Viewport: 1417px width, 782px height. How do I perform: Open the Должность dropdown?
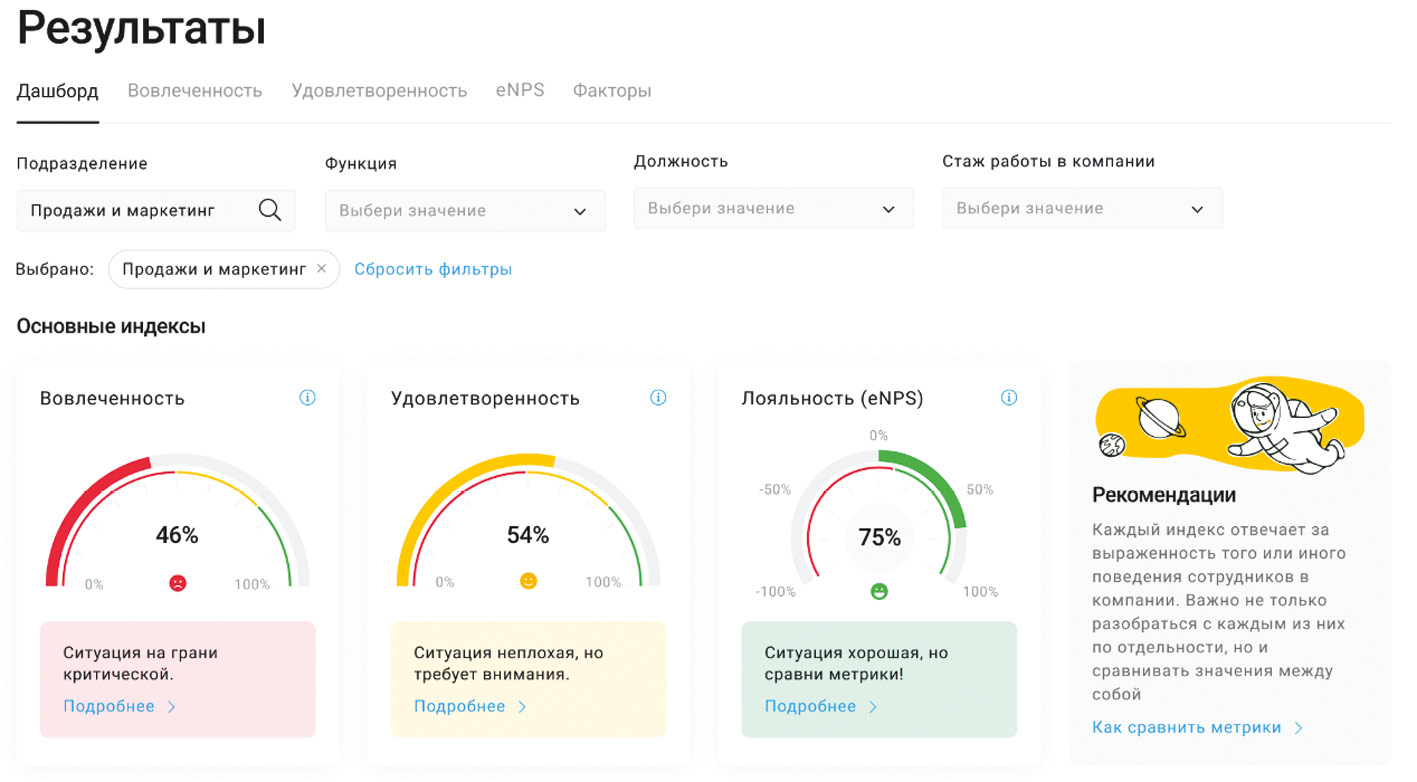[x=773, y=209]
